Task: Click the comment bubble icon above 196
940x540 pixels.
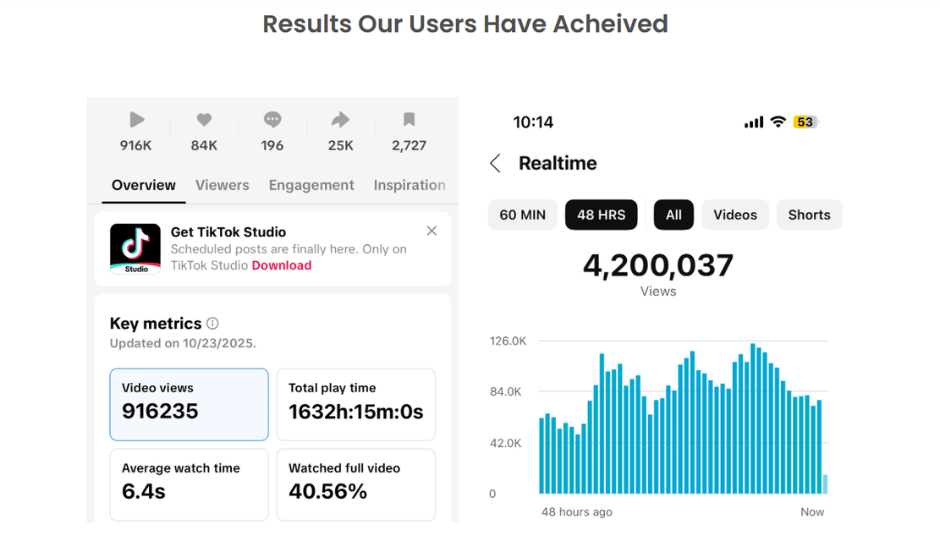Action: coord(272,120)
